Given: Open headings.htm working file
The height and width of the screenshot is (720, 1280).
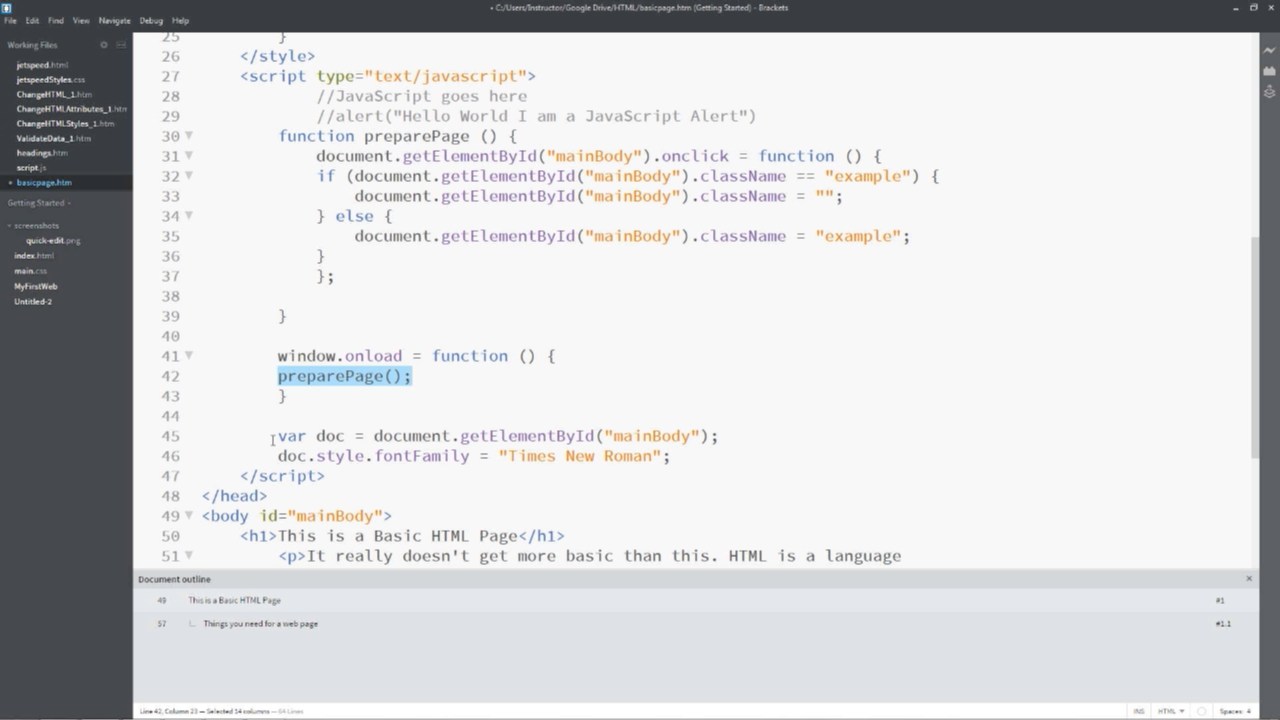Looking at the screenshot, I should point(42,153).
